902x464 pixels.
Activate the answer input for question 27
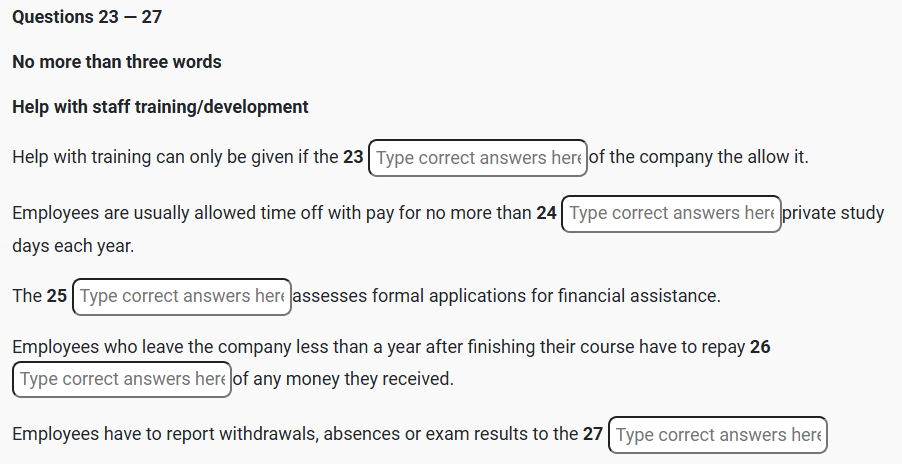coord(717,435)
